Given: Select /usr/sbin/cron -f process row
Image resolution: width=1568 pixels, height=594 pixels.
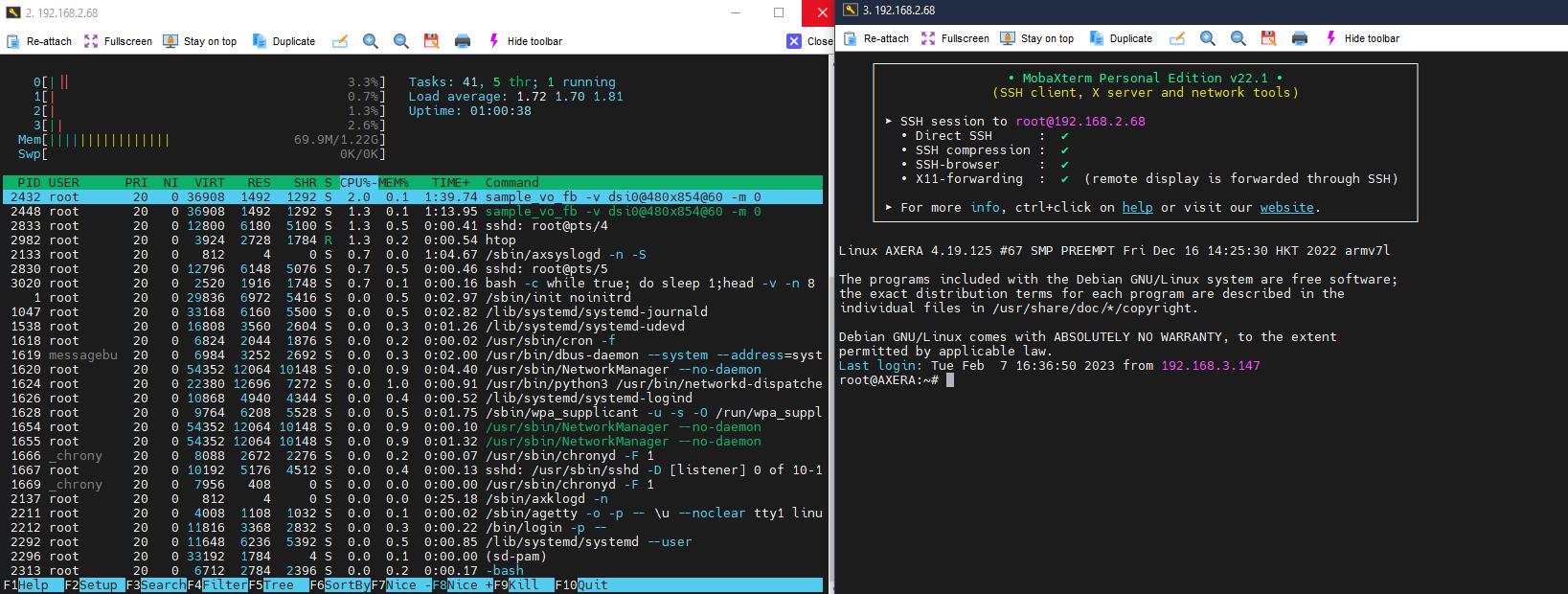Looking at the screenshot, I should 413,340.
